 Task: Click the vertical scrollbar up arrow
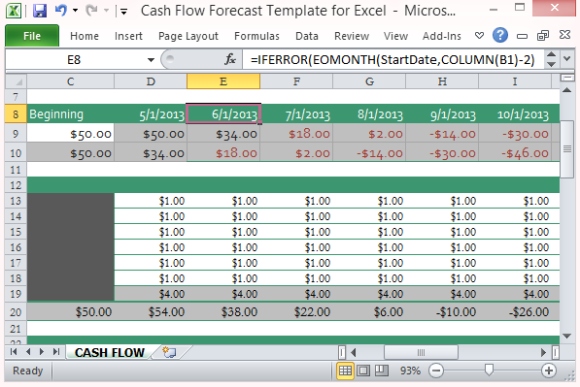pyautogui.click(x=567, y=90)
